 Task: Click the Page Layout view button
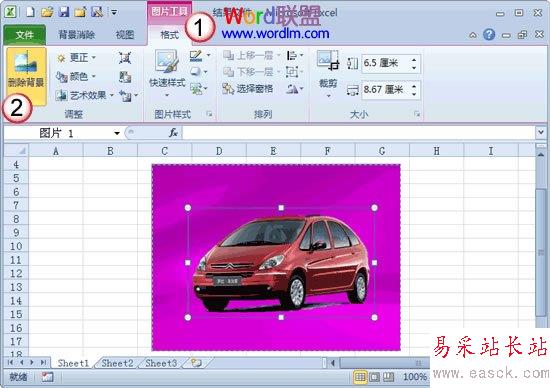pos(374,377)
